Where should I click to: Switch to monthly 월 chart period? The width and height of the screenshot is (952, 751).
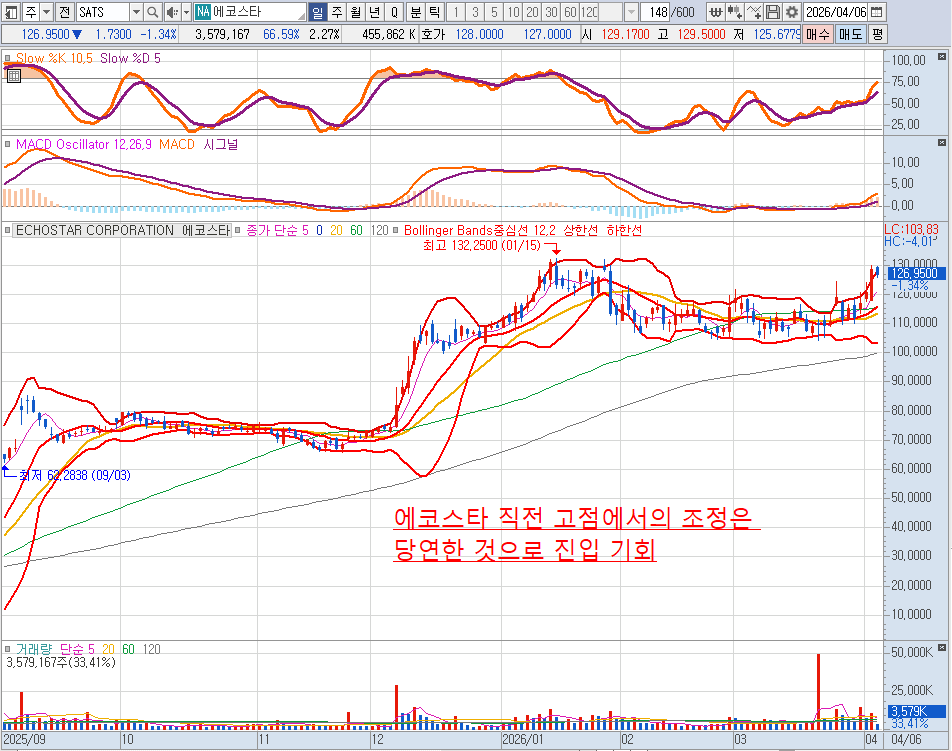(354, 12)
